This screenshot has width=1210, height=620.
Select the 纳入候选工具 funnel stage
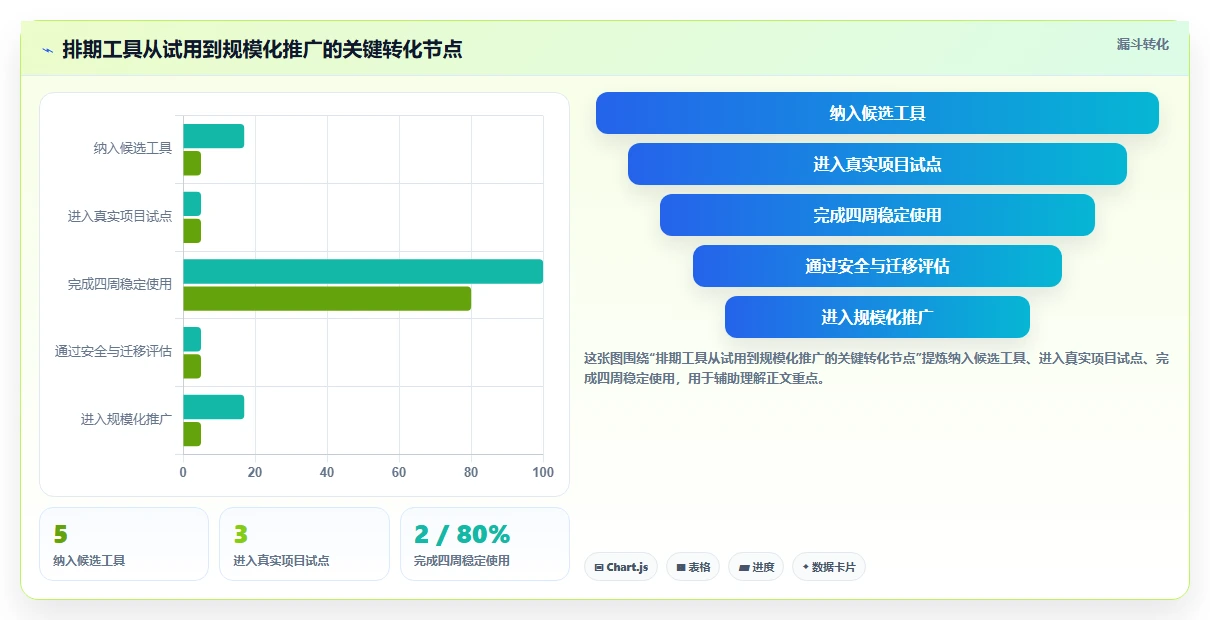[877, 113]
